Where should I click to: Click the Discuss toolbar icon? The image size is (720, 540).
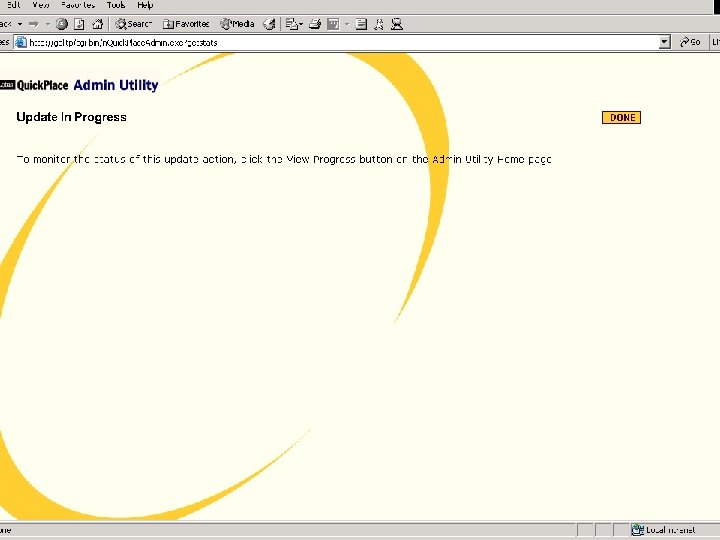tap(361, 24)
